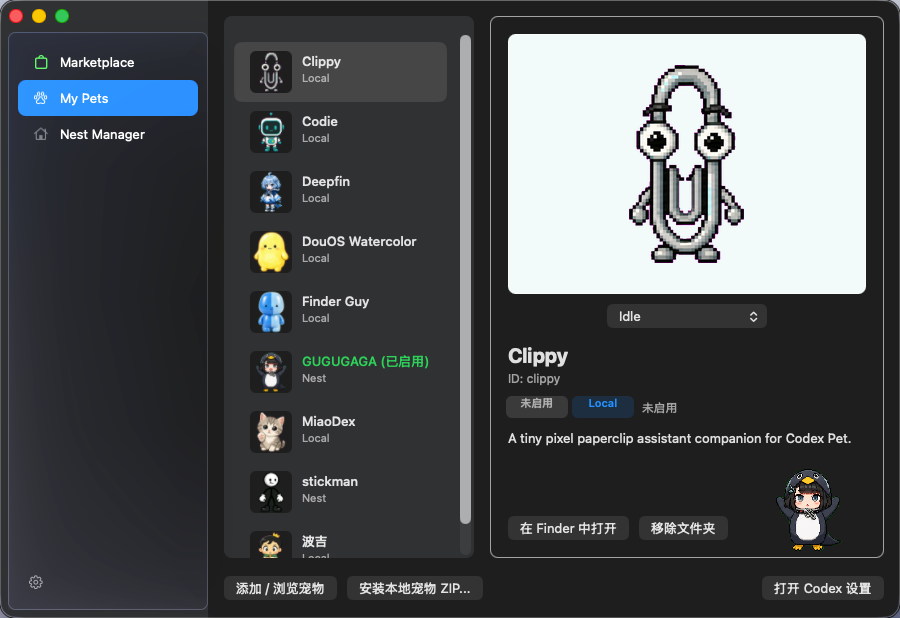The height and width of the screenshot is (618, 900).
Task: Click the 移除文件夹 button
Action: point(683,528)
